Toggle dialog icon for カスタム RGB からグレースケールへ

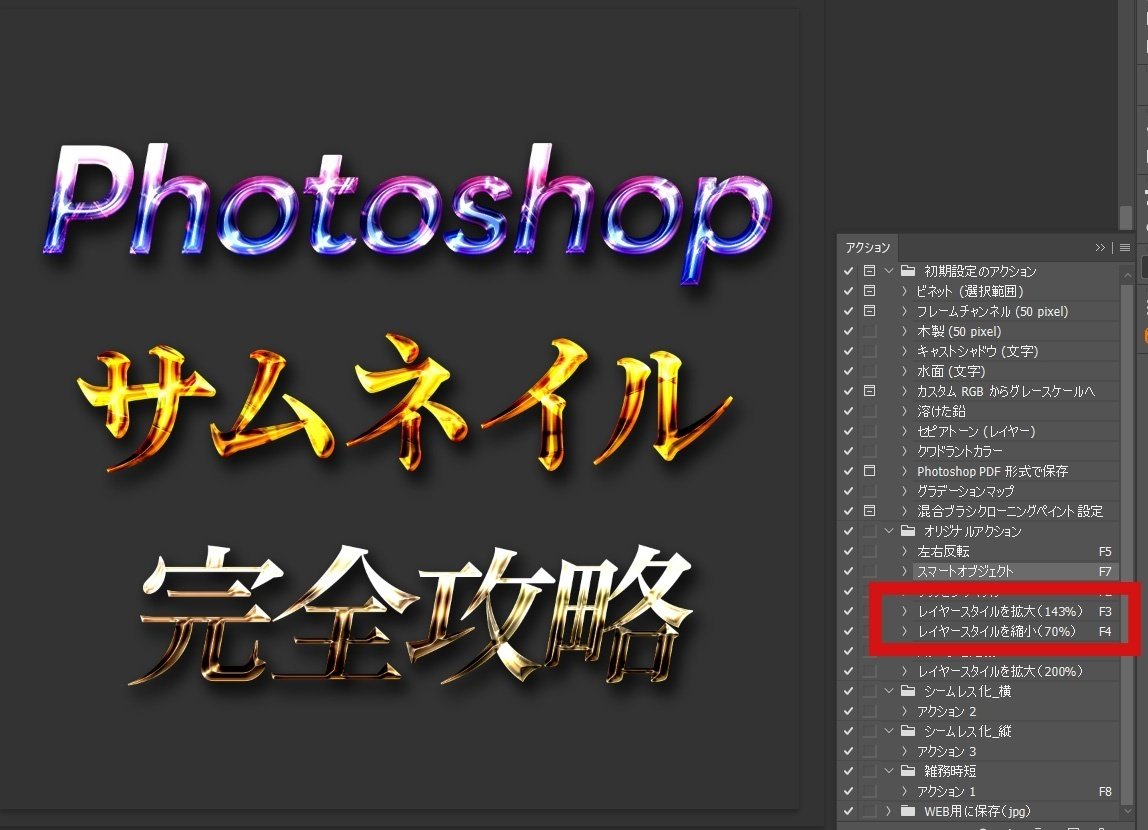pyautogui.click(x=869, y=391)
